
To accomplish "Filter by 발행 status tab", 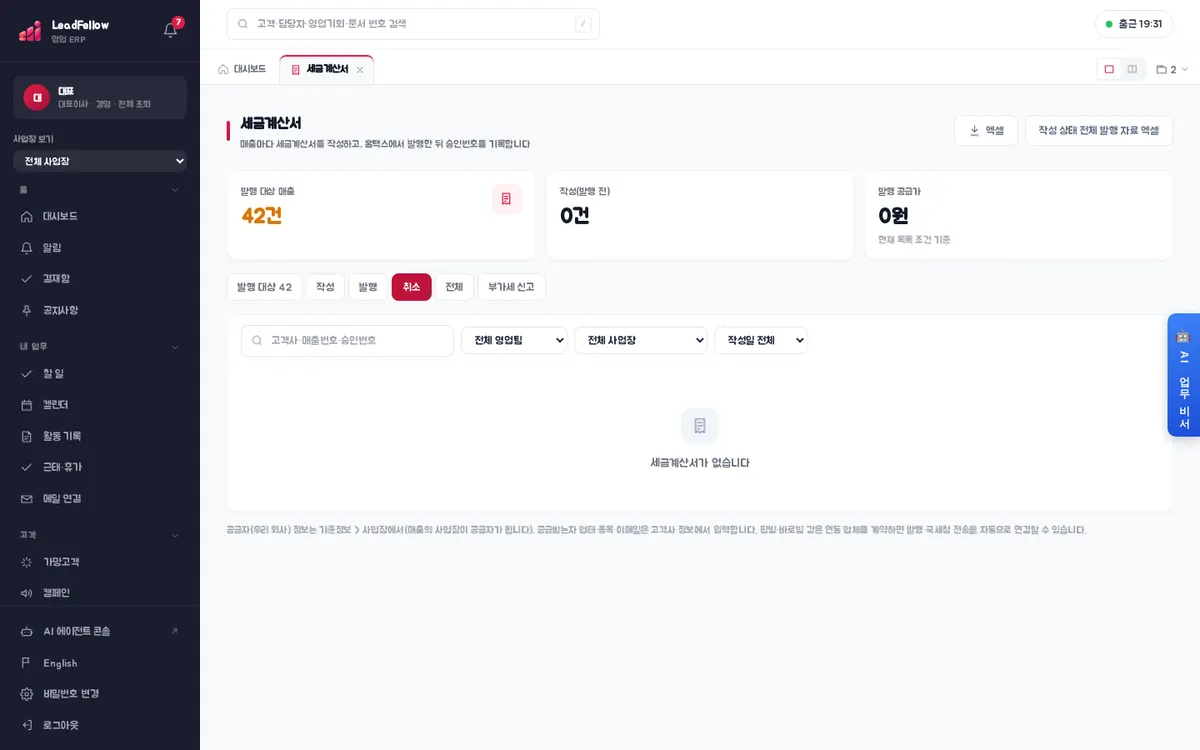I will coord(368,287).
